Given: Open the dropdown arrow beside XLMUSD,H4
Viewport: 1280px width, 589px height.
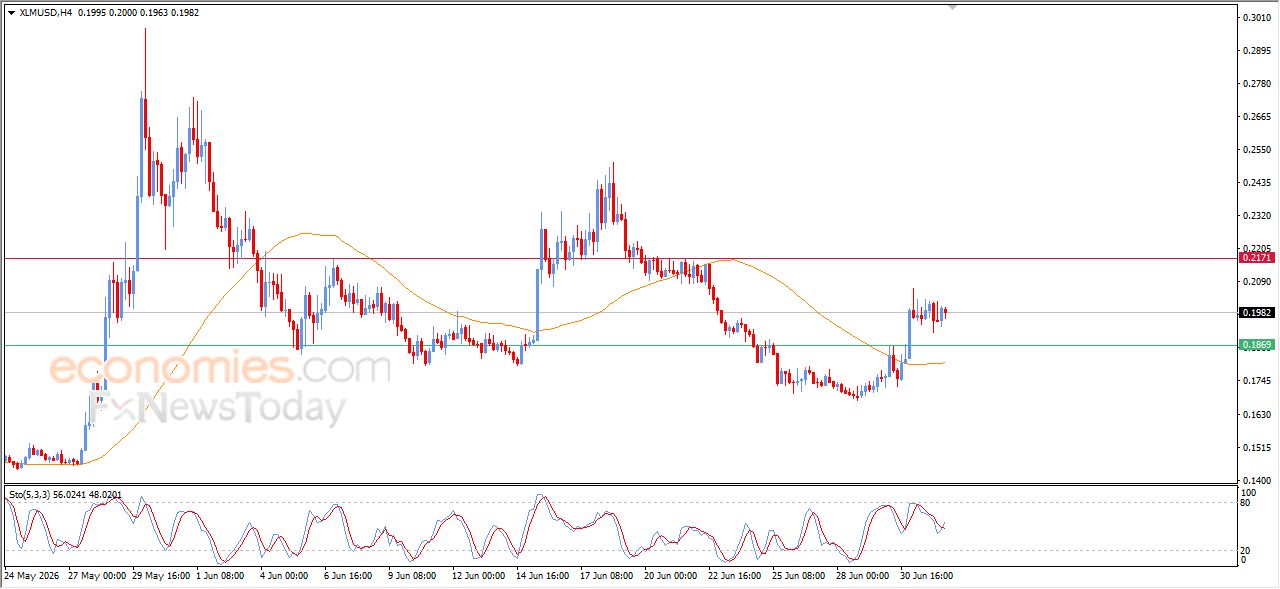Looking at the screenshot, I should [11, 12].
